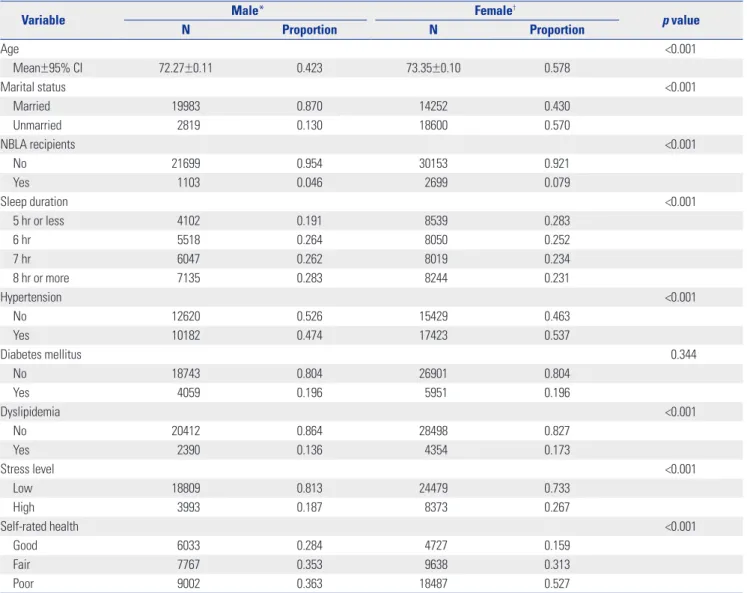Click the proportion 0.578
The image size is (747, 593).
tap(557, 68)
